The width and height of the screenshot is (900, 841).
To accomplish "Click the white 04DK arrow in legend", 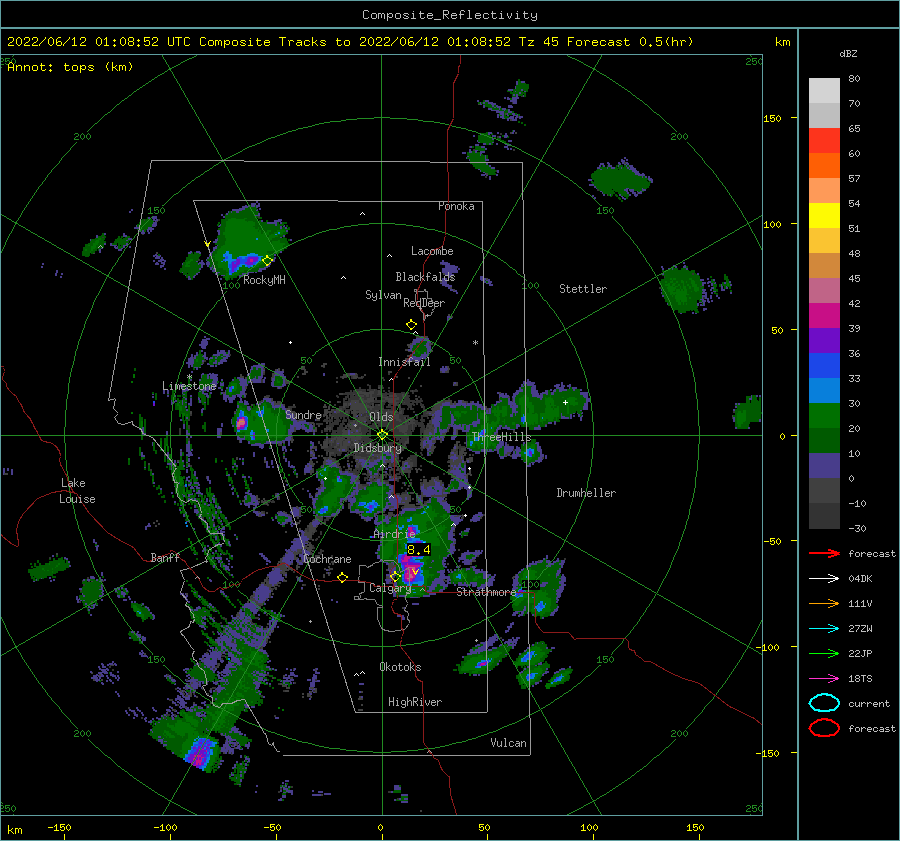I will [824, 579].
